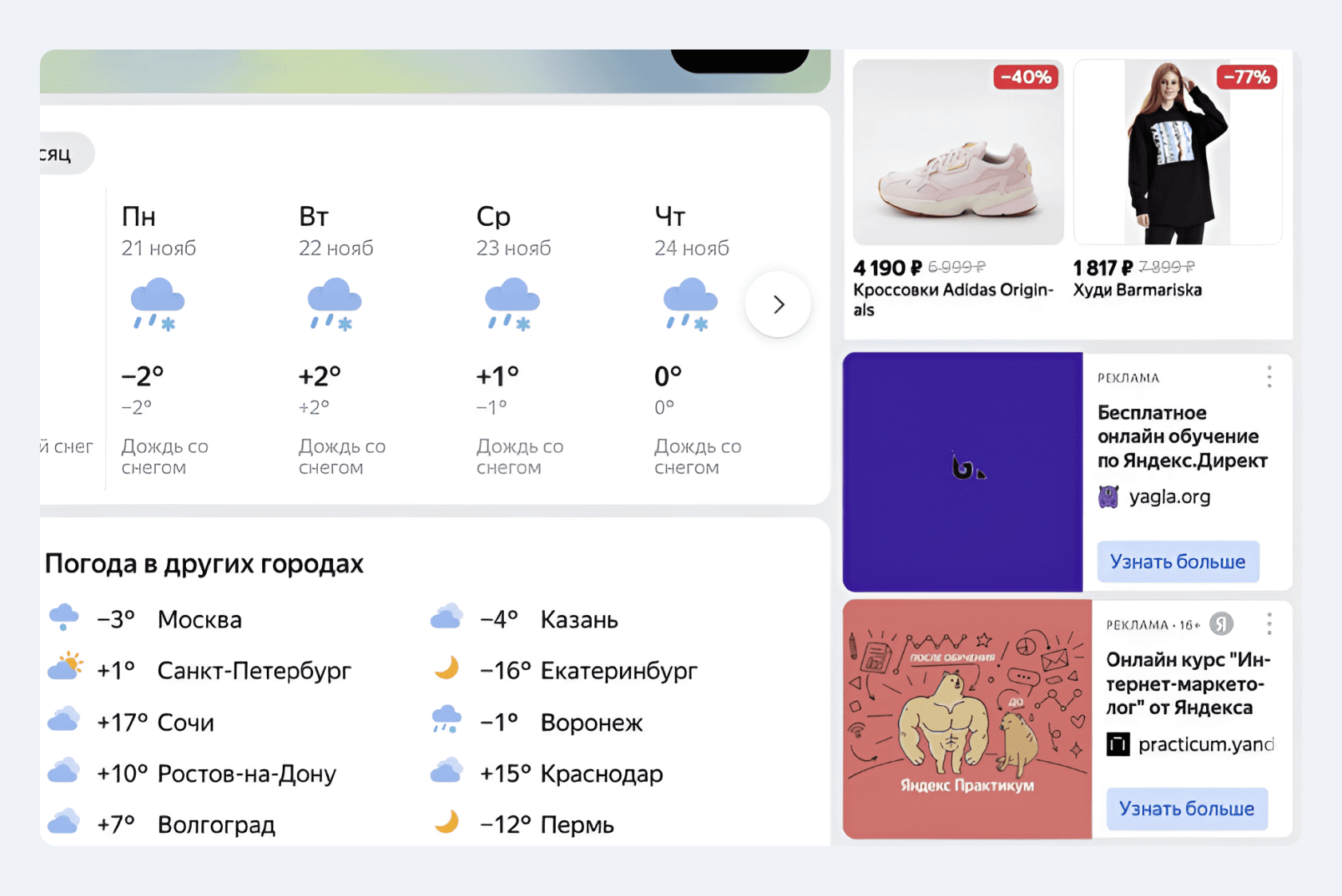This screenshot has height=896, width=1342.
Task: Click 'Узнать больше' for Интернет-маркетолог course
Action: point(1187,808)
